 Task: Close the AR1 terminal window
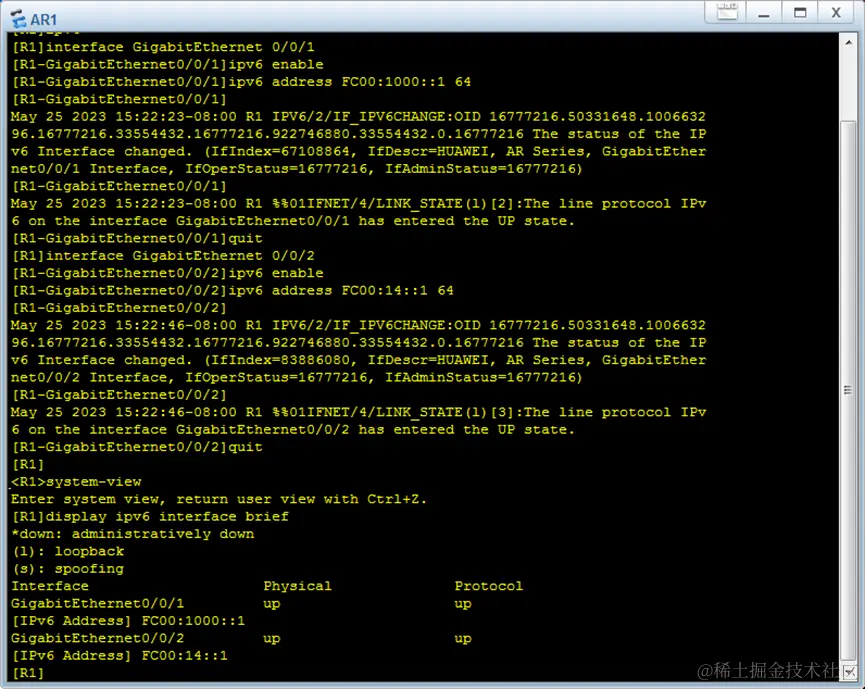(x=836, y=13)
